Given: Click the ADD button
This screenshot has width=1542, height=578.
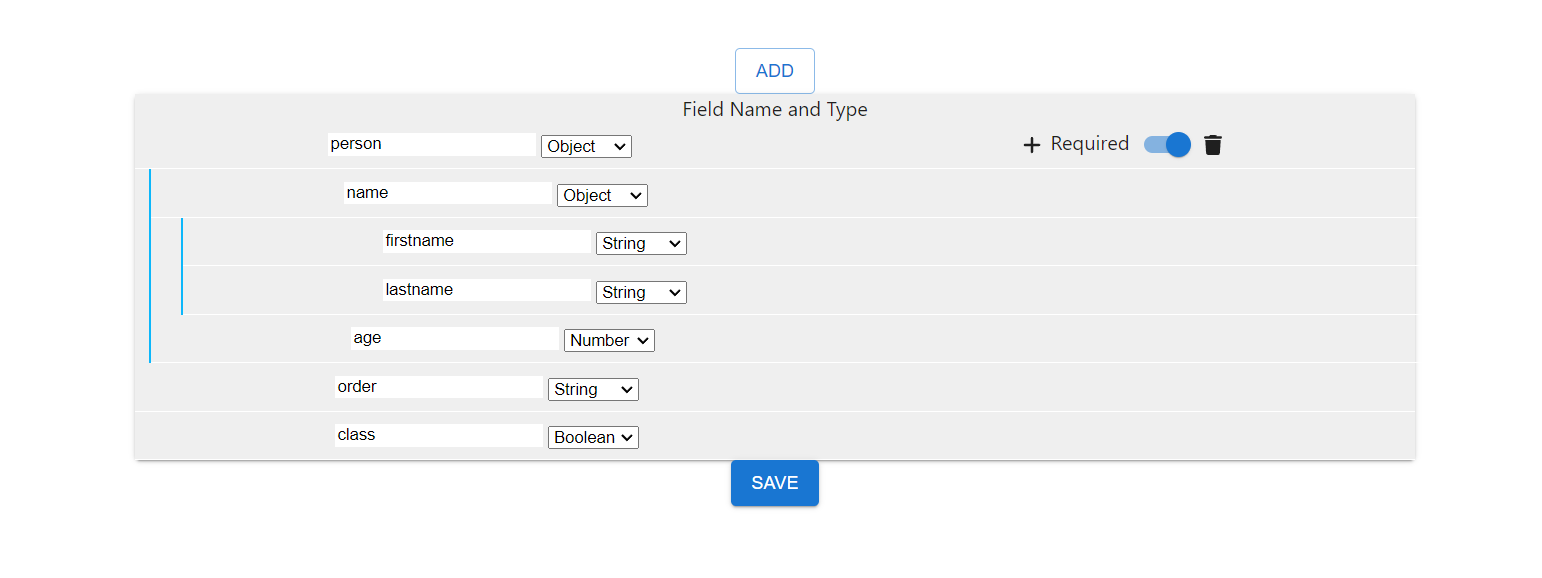Looking at the screenshot, I should (x=775, y=71).
